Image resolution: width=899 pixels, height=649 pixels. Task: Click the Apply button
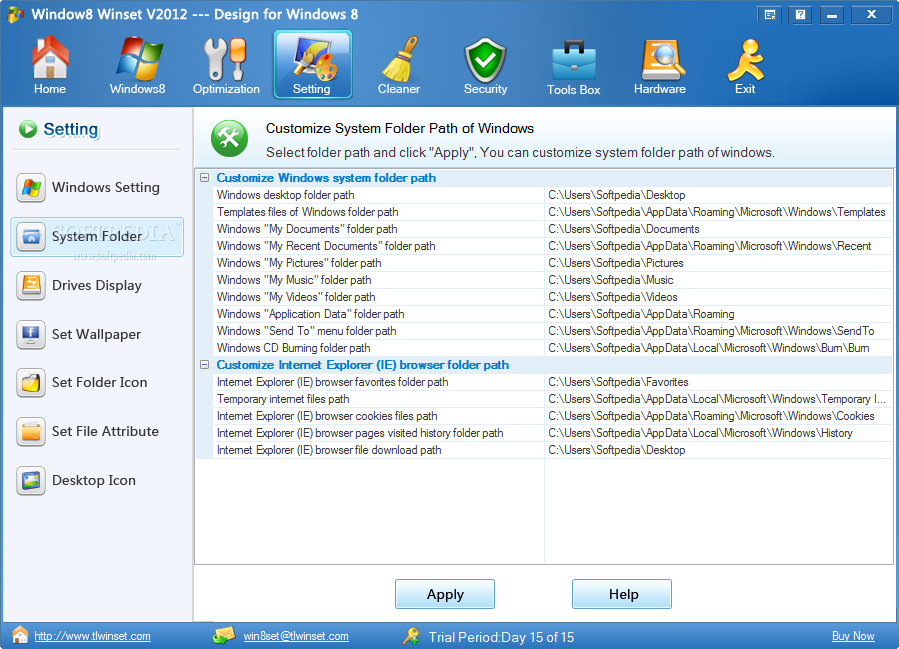[x=445, y=594]
